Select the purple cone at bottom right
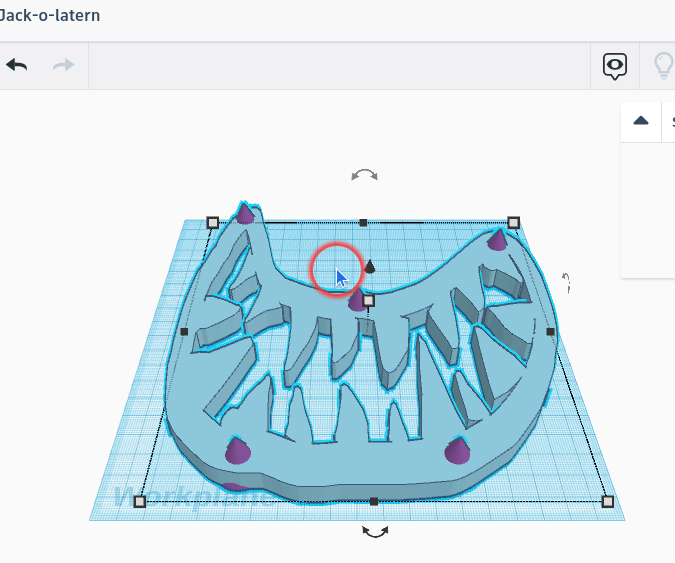Image resolution: width=675 pixels, height=563 pixels. click(457, 451)
